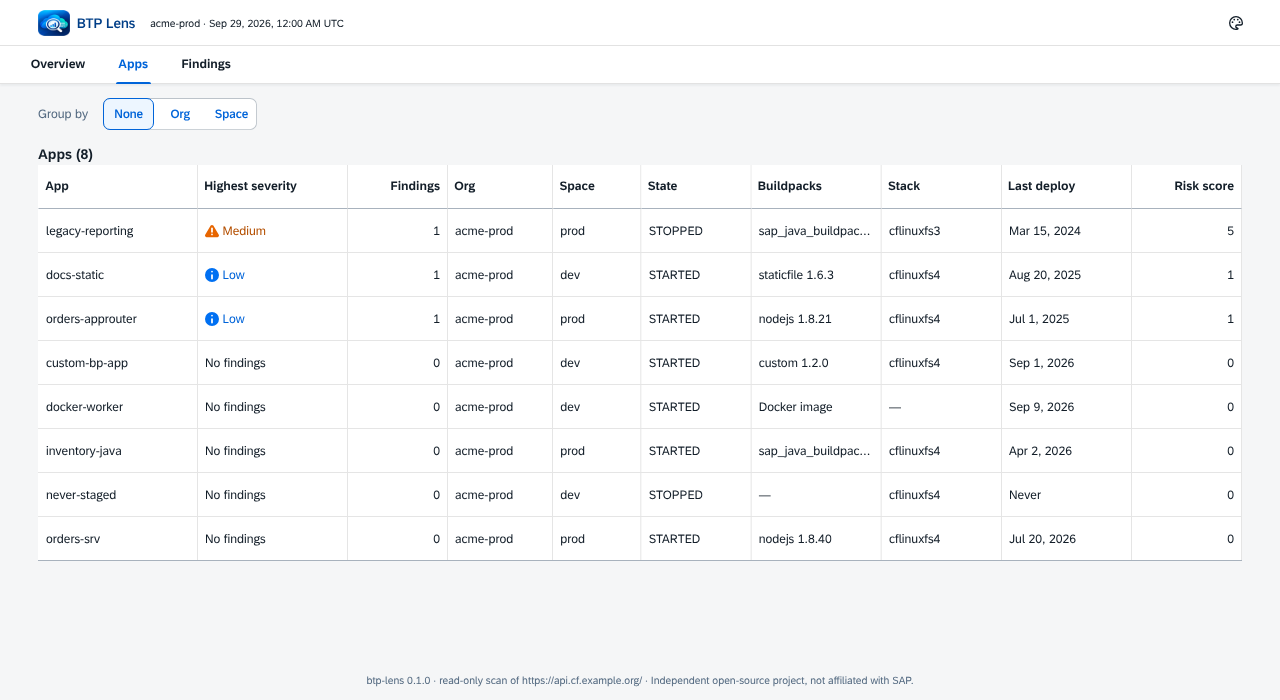Click the nodejs 1.8.40 buildpack cell

(795, 539)
